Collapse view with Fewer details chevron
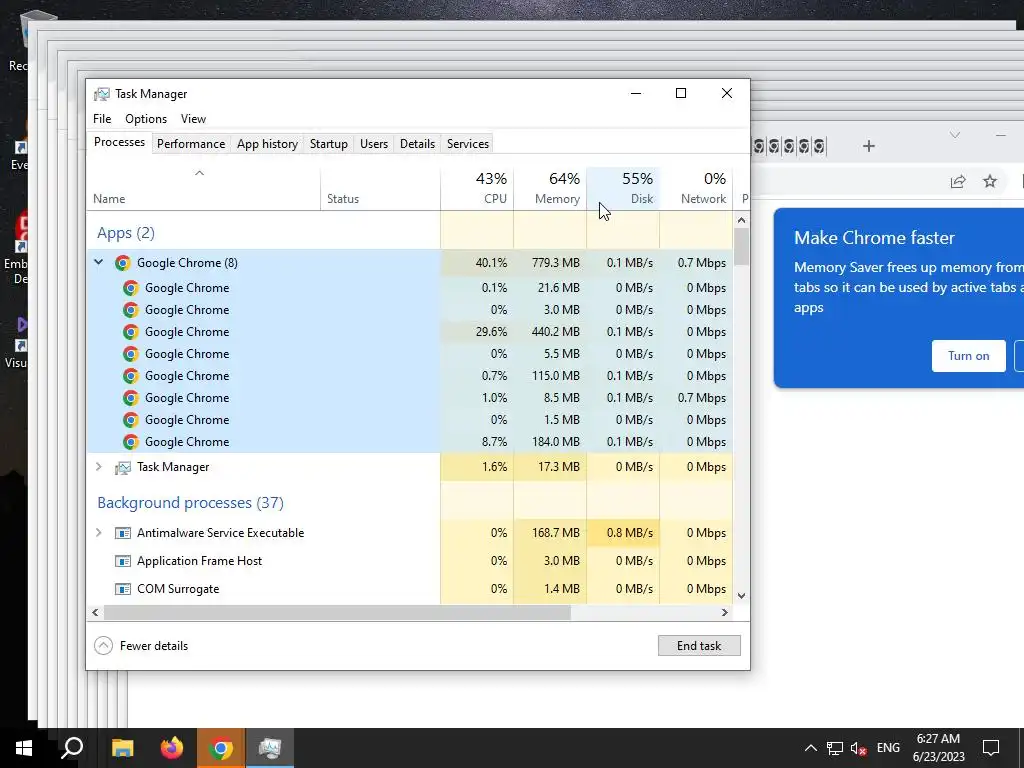The image size is (1024, 768). 103,646
